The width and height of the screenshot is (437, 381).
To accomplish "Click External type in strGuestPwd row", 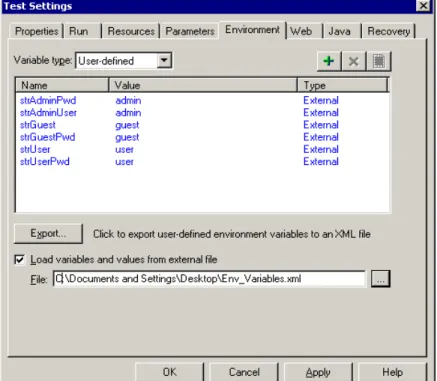I will pyautogui.click(x=321, y=137).
